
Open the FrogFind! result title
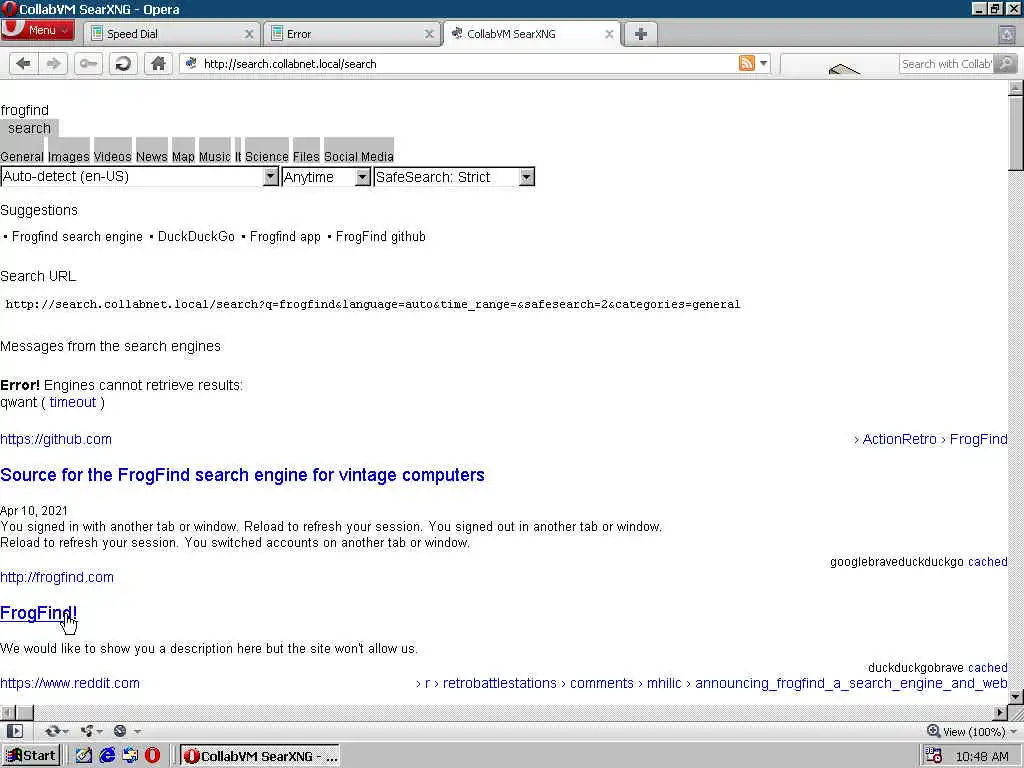[x=39, y=613]
